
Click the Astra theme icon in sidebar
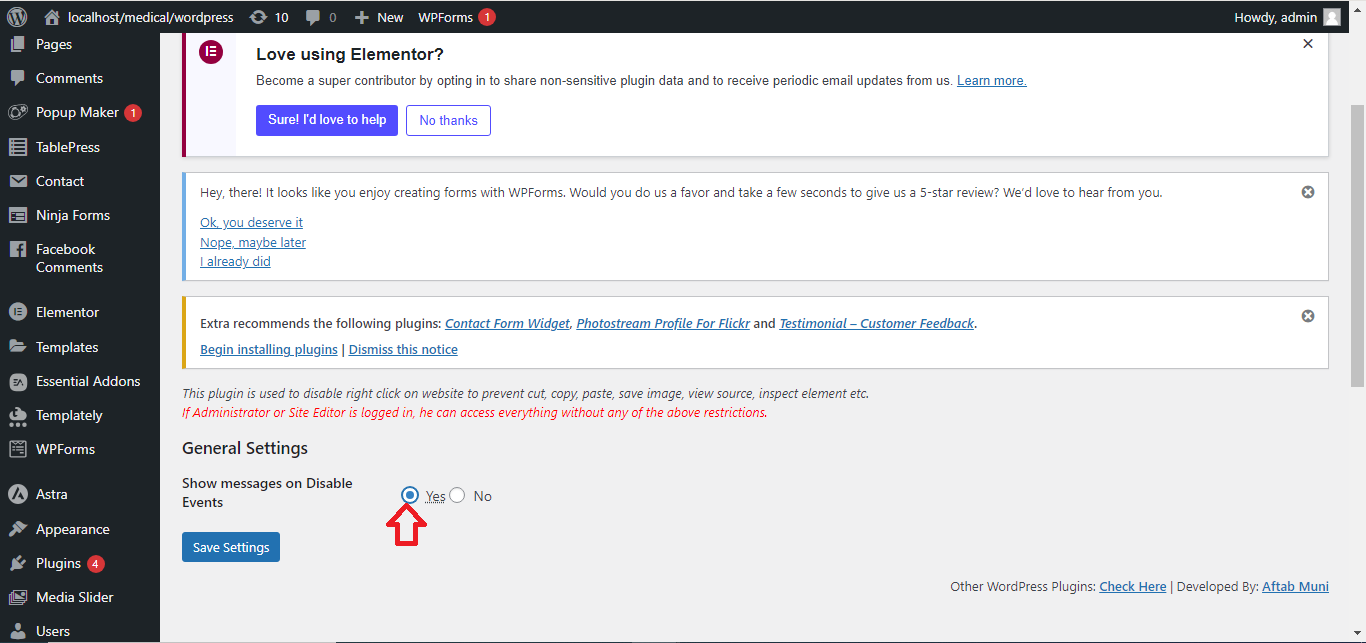[x=17, y=494]
